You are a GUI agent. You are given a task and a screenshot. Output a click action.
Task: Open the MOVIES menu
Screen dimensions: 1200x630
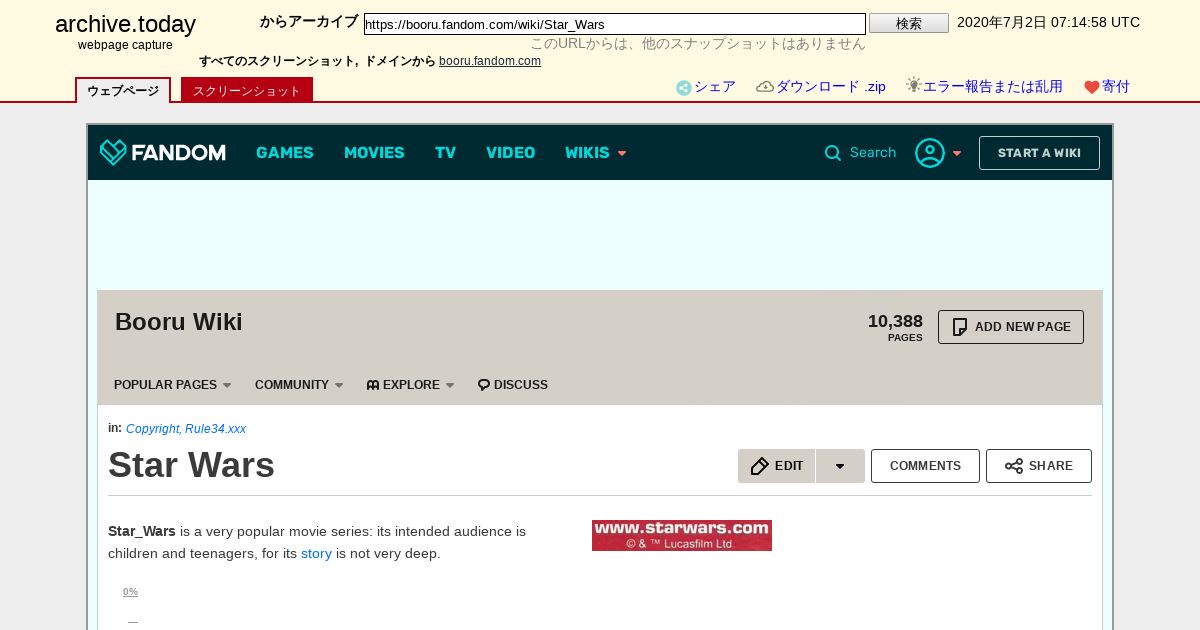(x=374, y=153)
